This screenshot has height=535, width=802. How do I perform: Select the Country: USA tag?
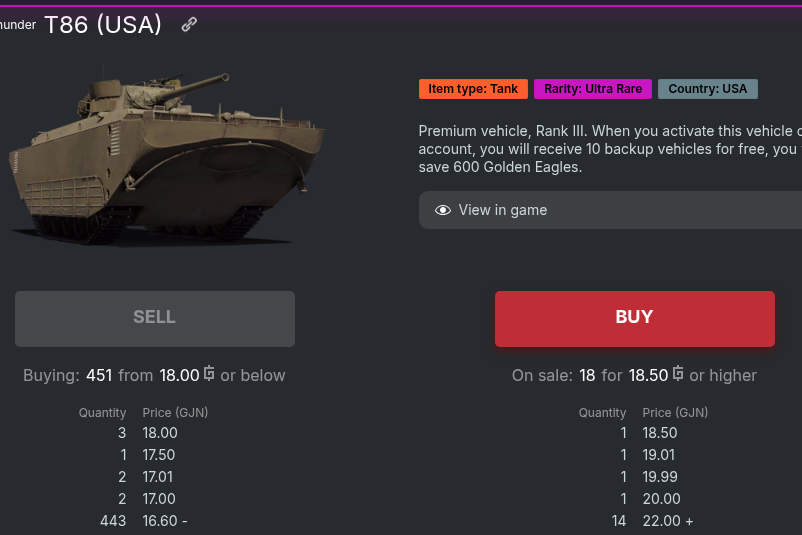click(x=708, y=89)
